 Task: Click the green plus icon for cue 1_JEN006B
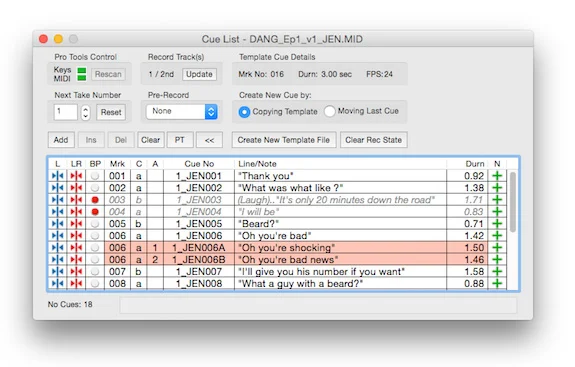pos(497,260)
